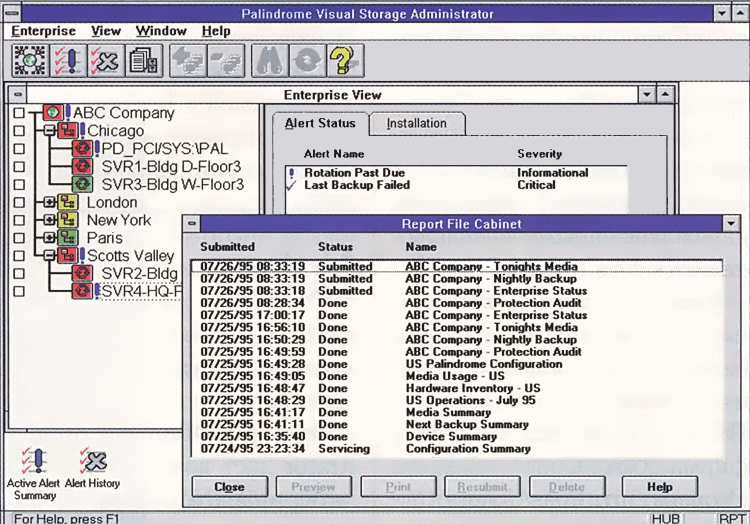Select the Last Backup Failed alert

point(456,185)
